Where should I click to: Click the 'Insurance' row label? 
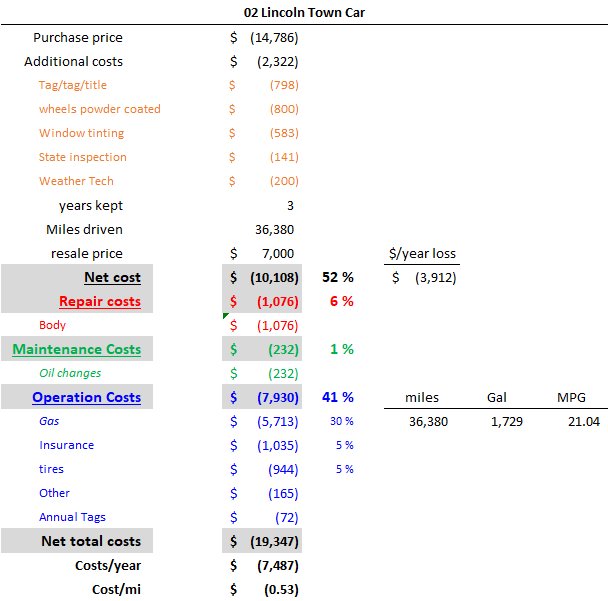point(66,445)
